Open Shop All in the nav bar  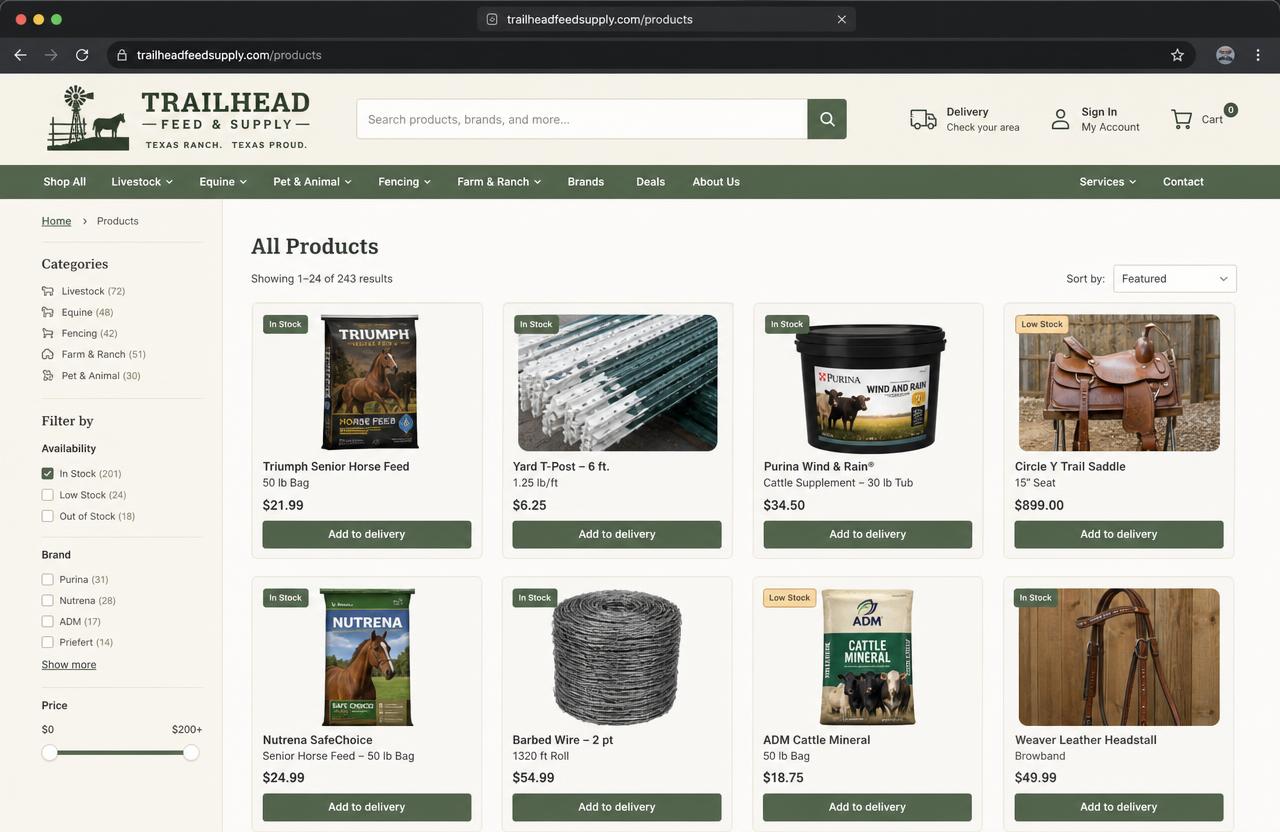pos(64,182)
